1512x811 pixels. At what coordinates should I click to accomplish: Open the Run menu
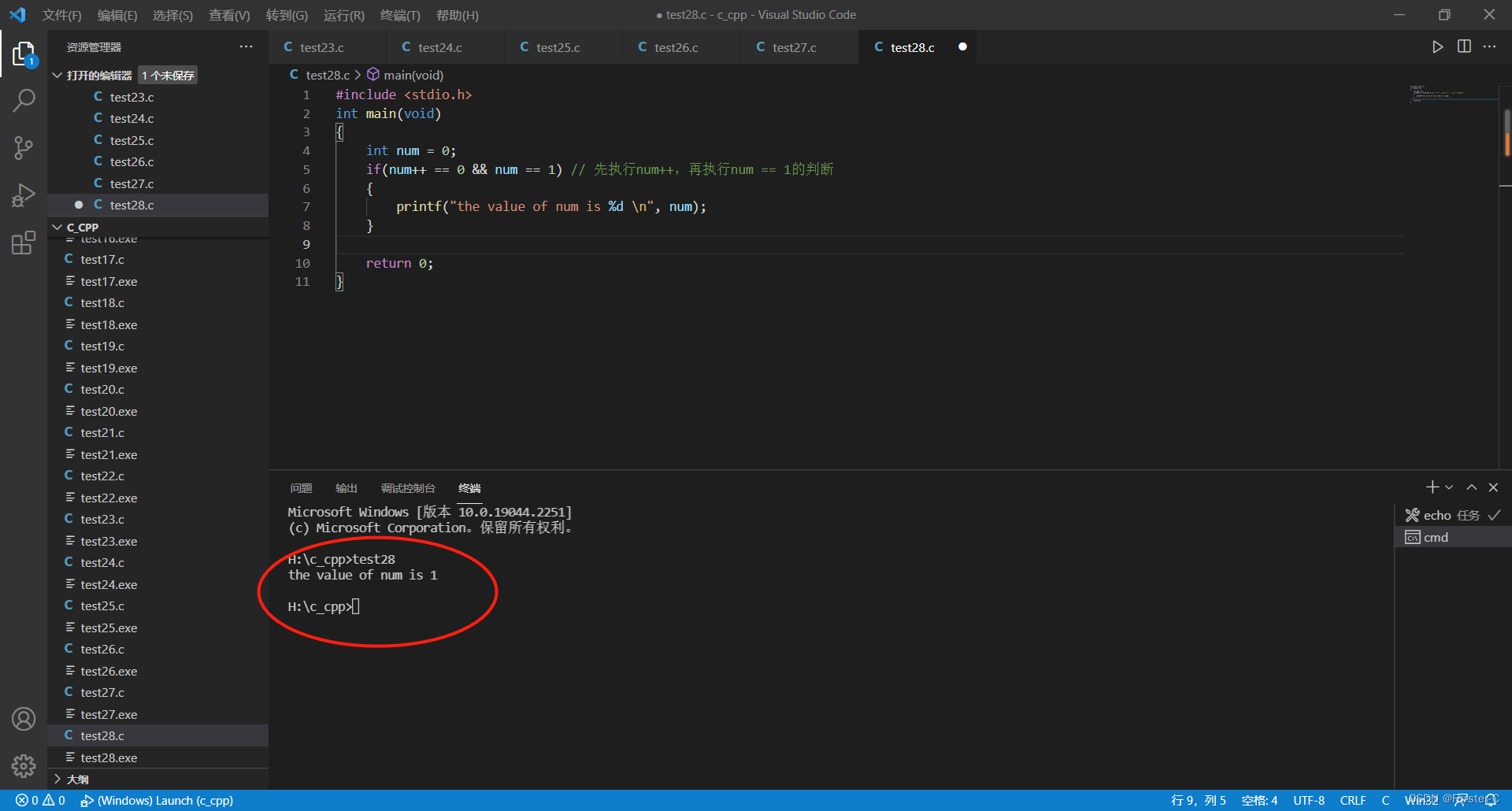[344, 15]
